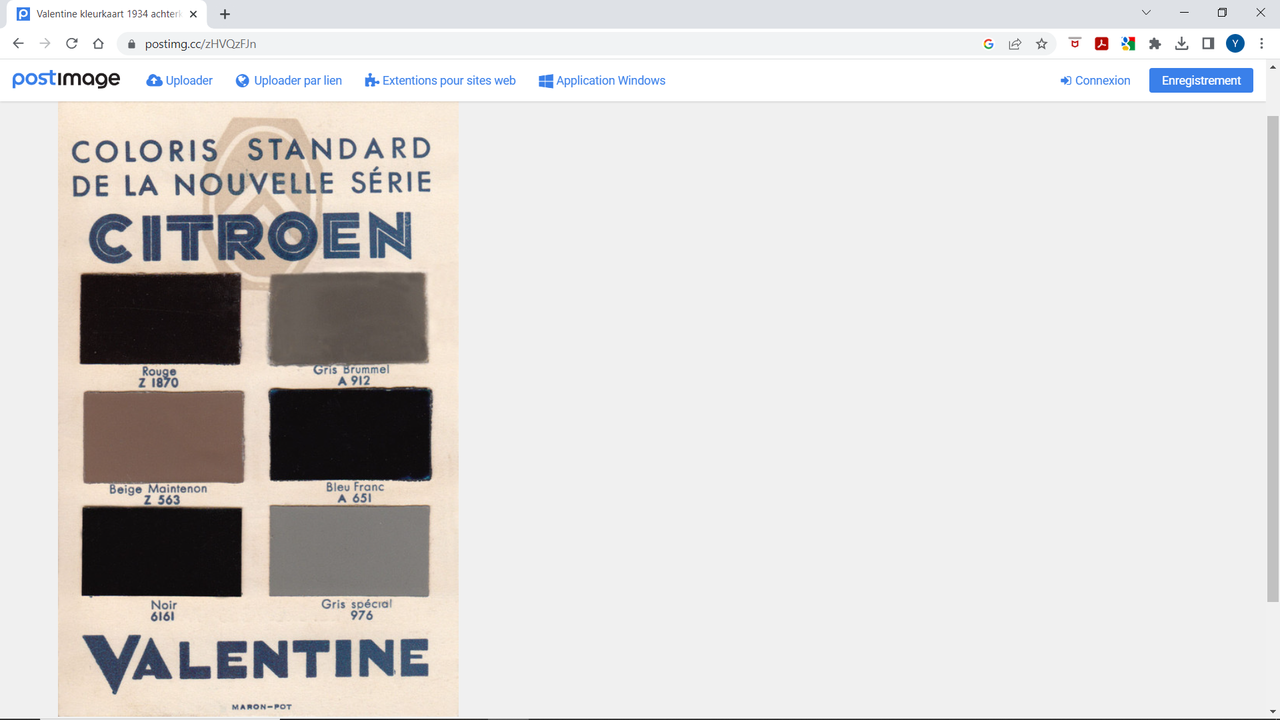Screen dimensions: 1280x720
Task: Go back to the previous page
Action: [18, 44]
